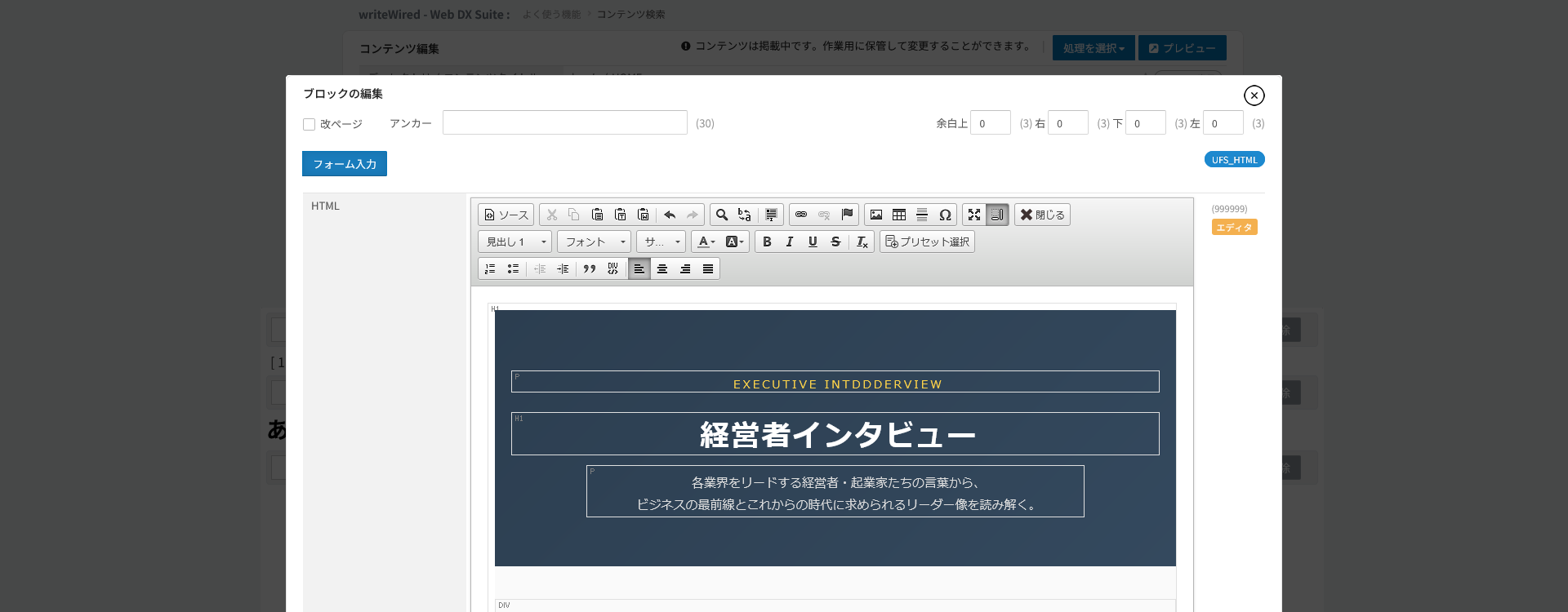The image size is (1568, 612).
Task: Select justify alignment
Action: point(708,268)
